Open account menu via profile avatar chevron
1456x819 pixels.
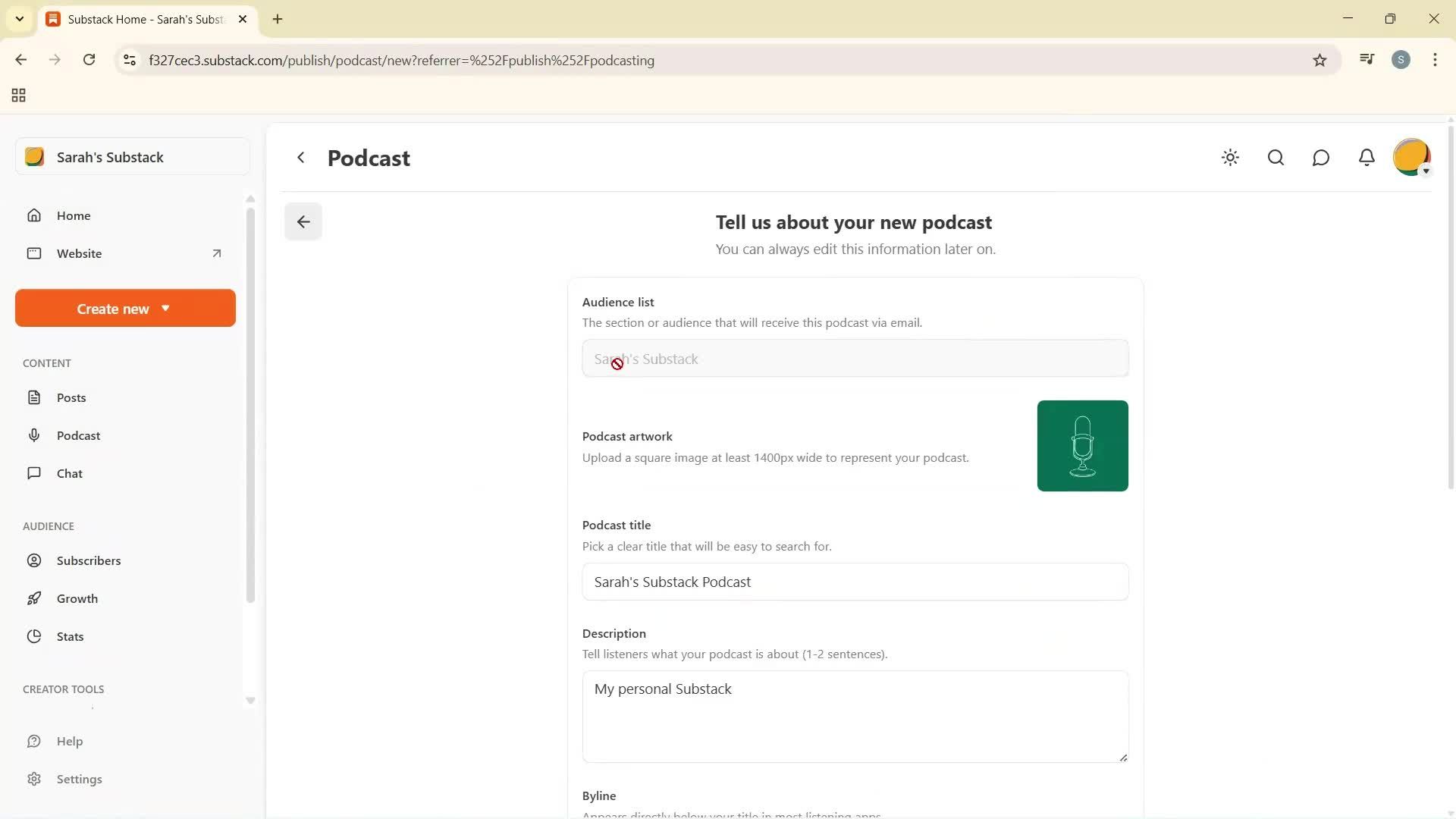tap(1427, 172)
